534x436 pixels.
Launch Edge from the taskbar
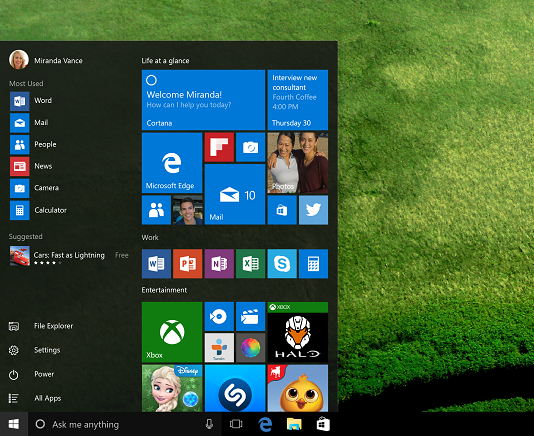click(265, 424)
